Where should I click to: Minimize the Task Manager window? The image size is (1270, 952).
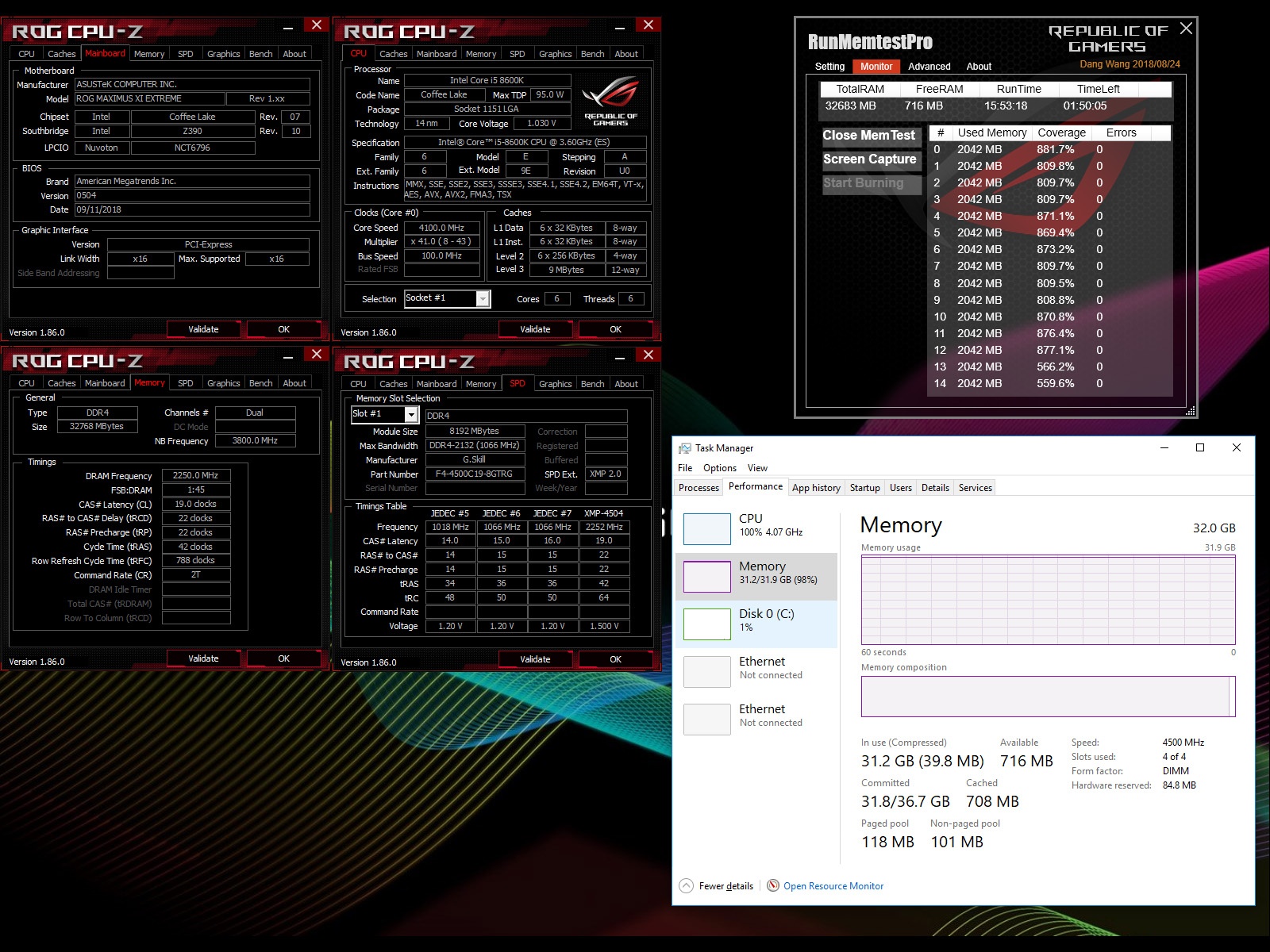pyautogui.click(x=1164, y=448)
